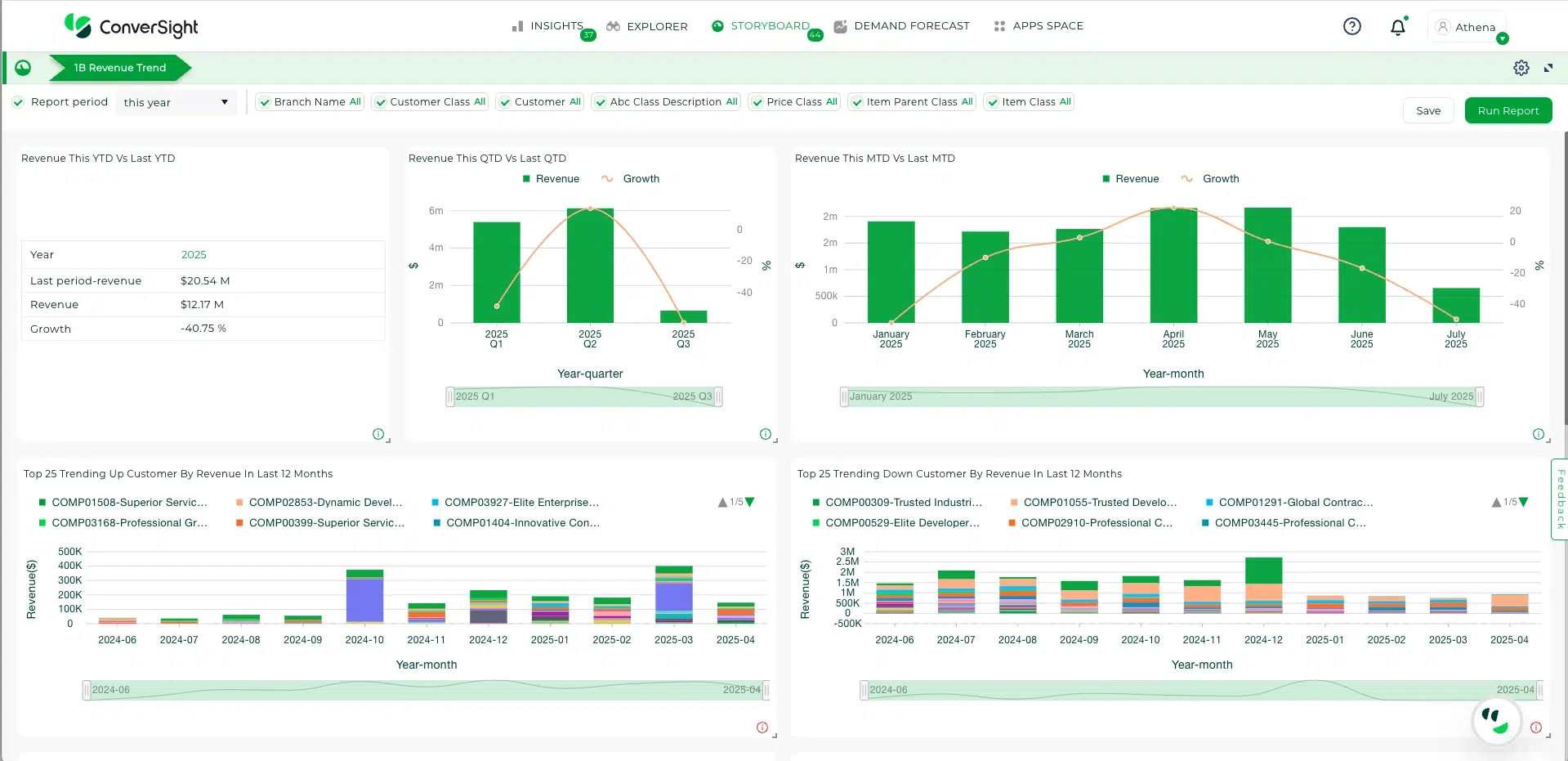Viewport: 1568px width, 761px height.
Task: Open storyboard settings gear icon
Action: click(x=1521, y=68)
